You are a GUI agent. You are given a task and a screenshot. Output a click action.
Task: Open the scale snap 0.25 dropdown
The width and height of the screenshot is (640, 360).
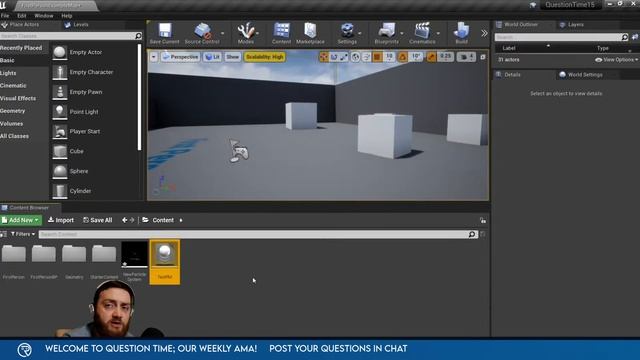[445, 57]
